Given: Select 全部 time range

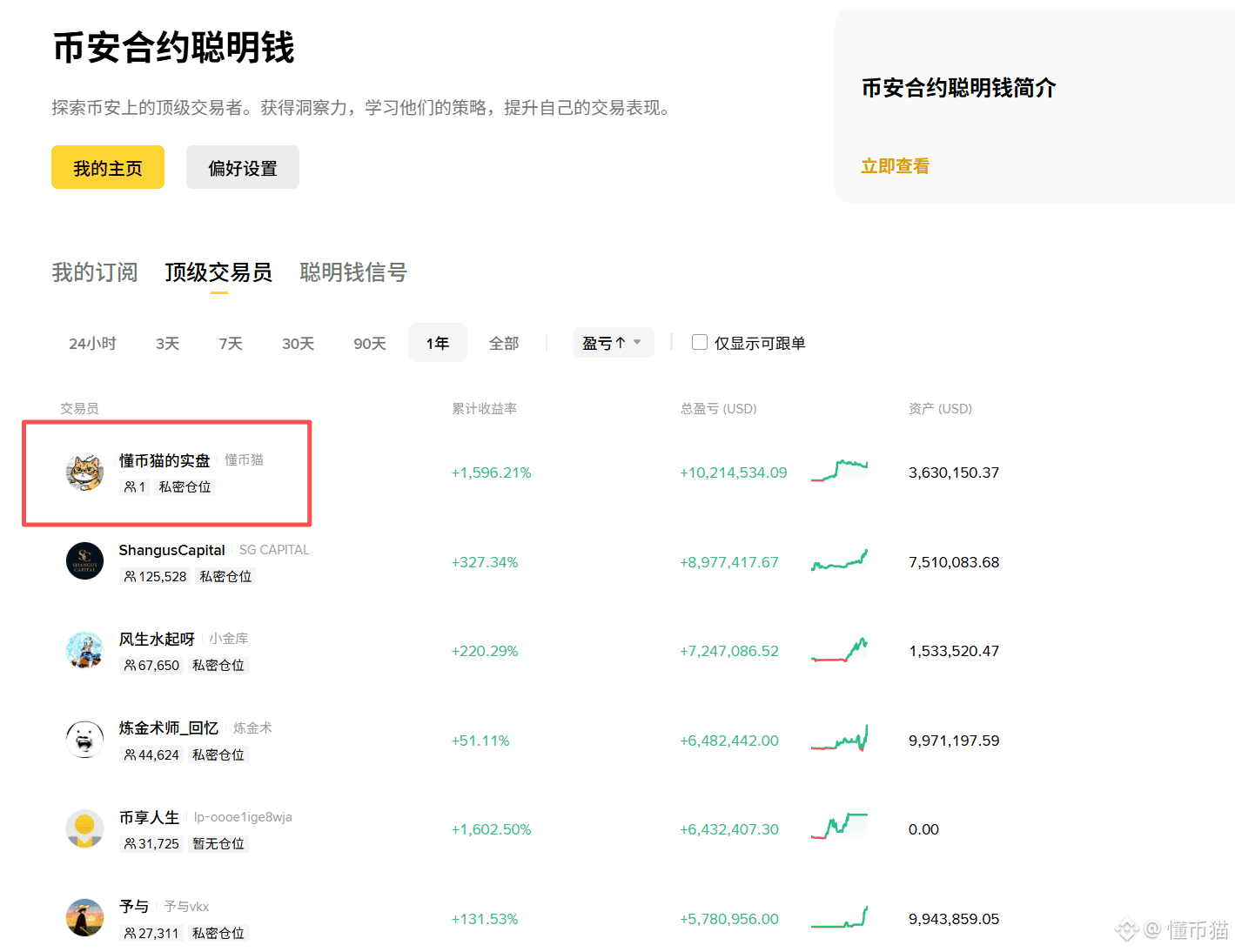Looking at the screenshot, I should [504, 344].
